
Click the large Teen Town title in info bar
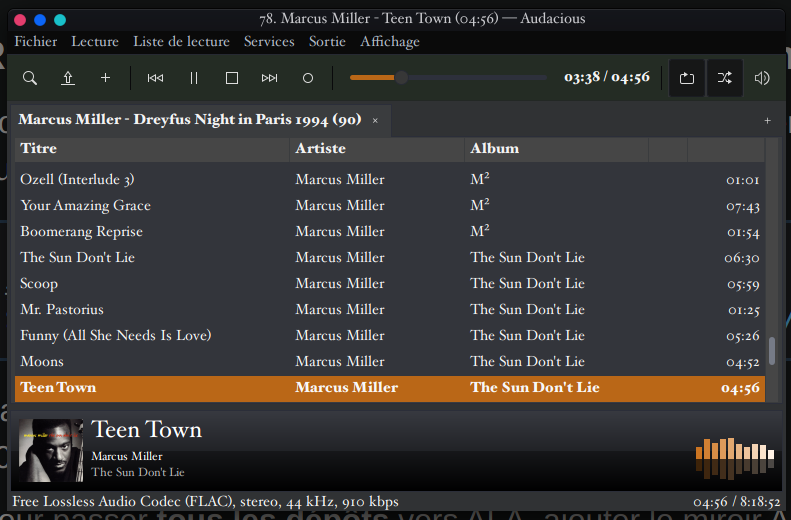(x=146, y=430)
